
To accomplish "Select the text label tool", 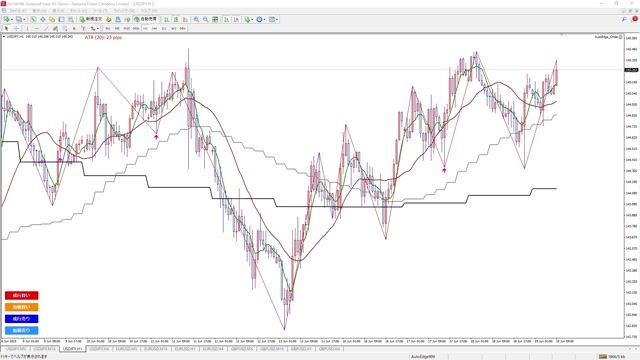I will pos(83,28).
